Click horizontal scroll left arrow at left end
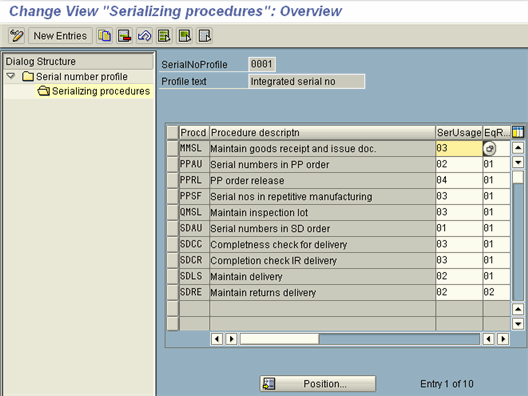 (217, 338)
